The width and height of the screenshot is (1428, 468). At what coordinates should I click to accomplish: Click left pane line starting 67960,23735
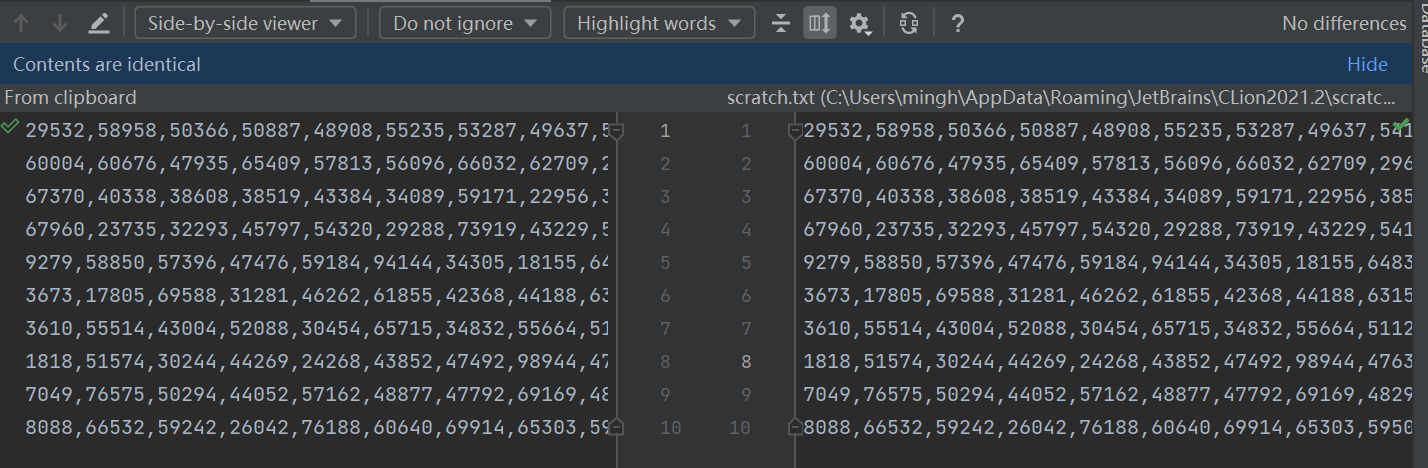pyautogui.click(x=317, y=230)
